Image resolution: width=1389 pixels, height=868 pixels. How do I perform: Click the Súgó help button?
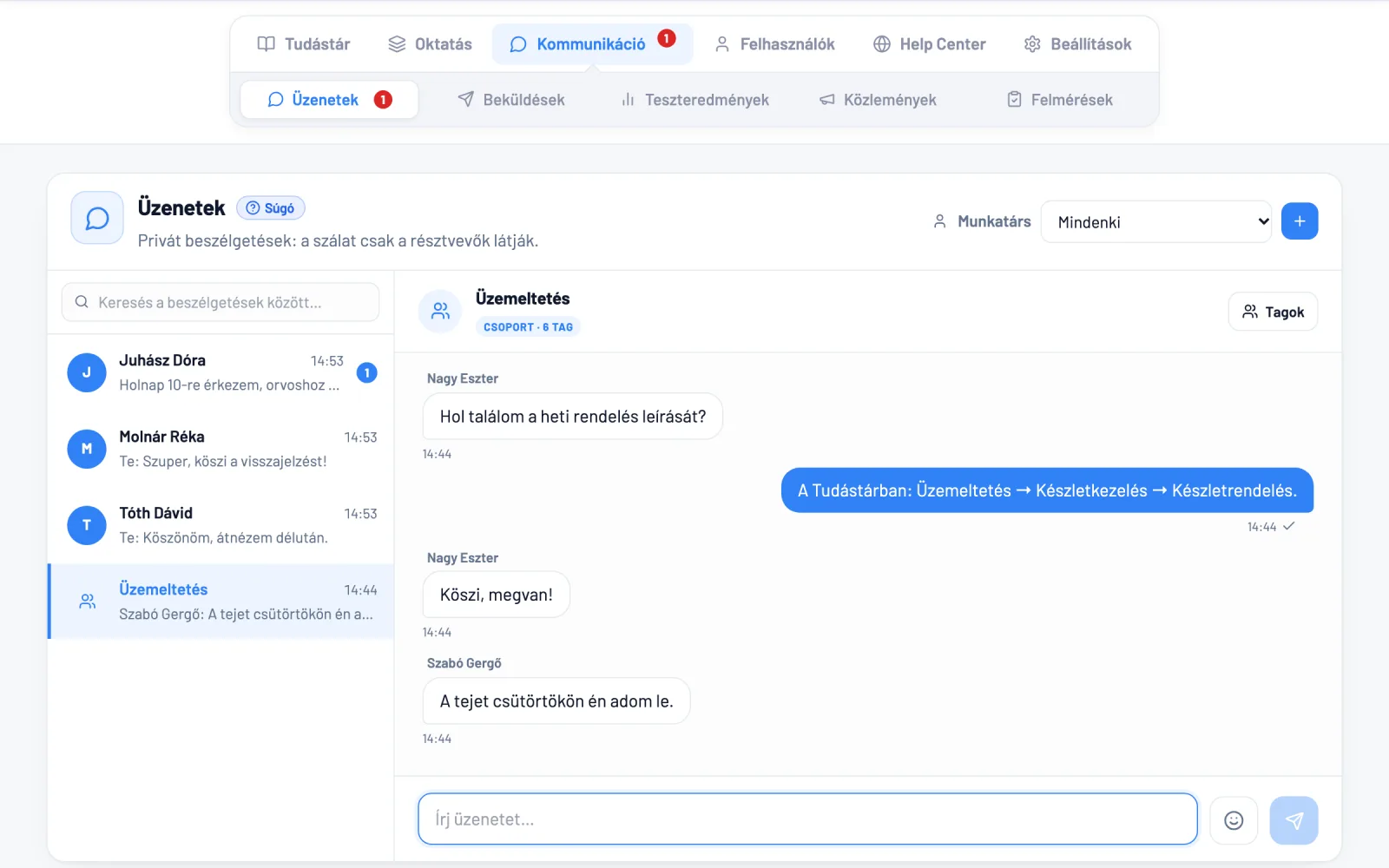tap(271, 208)
